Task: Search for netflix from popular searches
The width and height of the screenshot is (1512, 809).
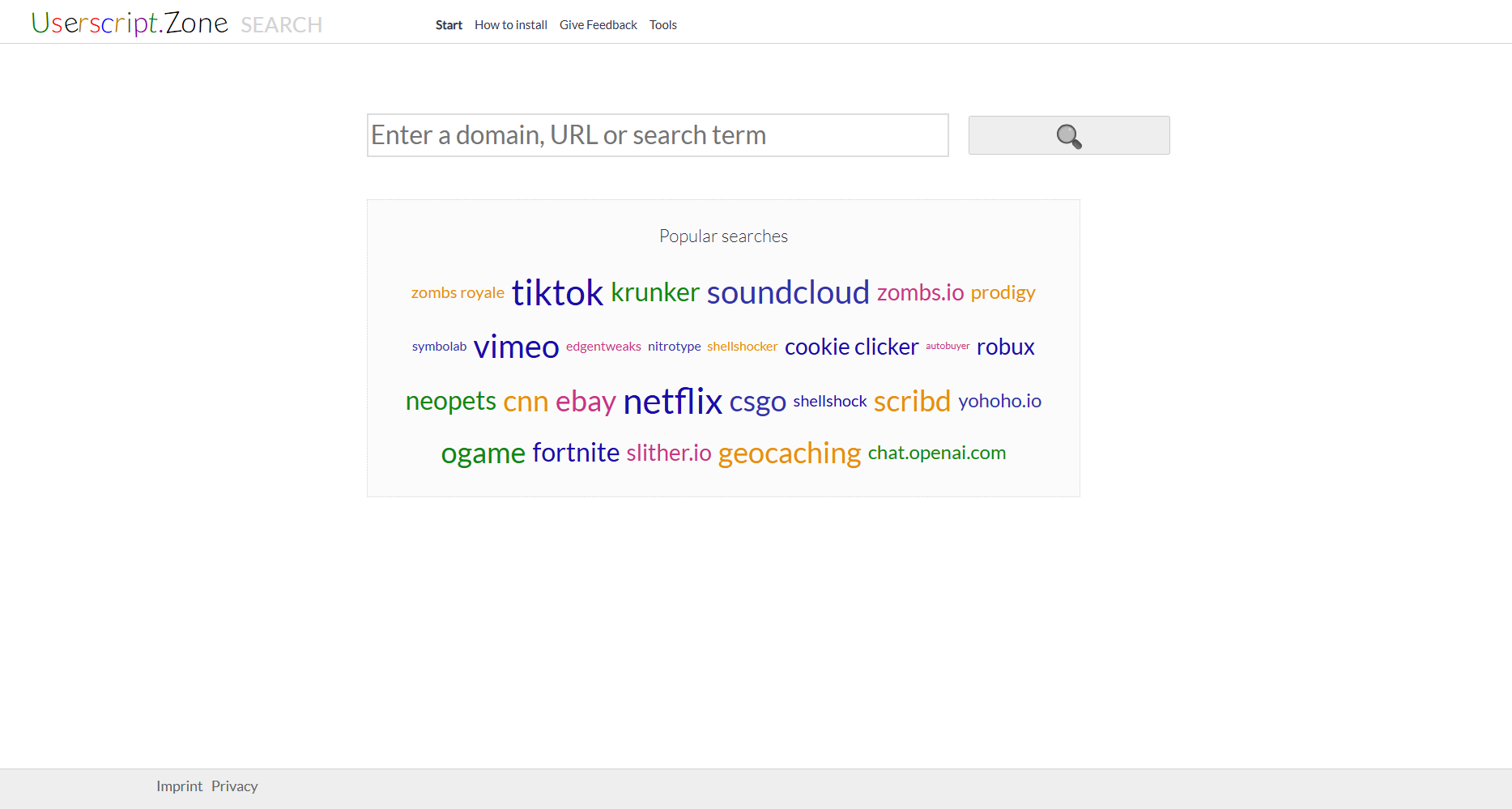Action: [672, 401]
